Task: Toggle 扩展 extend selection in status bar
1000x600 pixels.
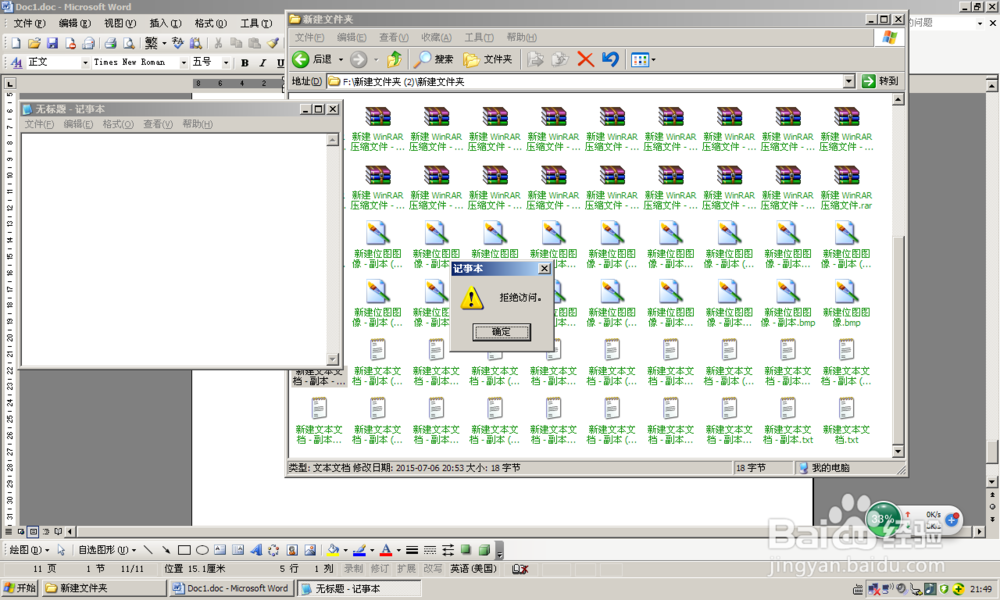Action: [x=406, y=568]
